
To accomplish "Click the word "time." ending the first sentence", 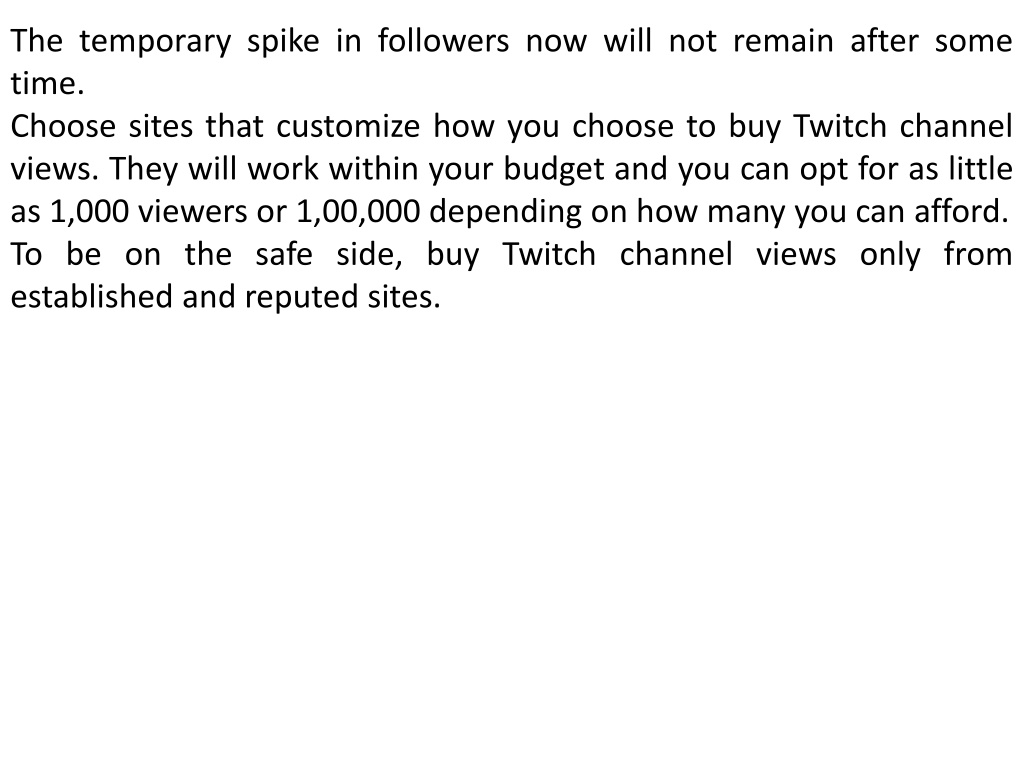I will tap(48, 84).
